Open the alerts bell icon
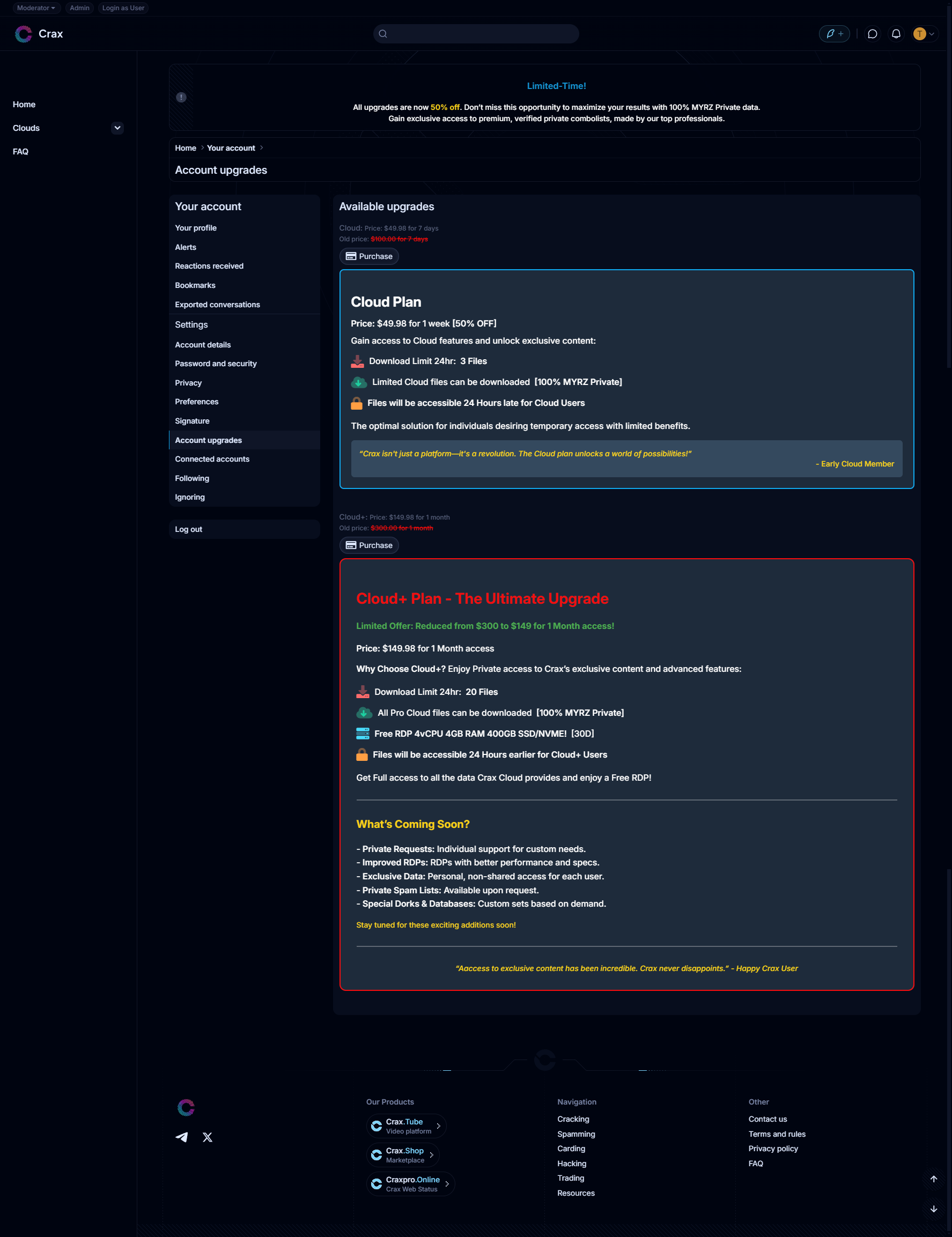The image size is (952, 1237). 896,34
